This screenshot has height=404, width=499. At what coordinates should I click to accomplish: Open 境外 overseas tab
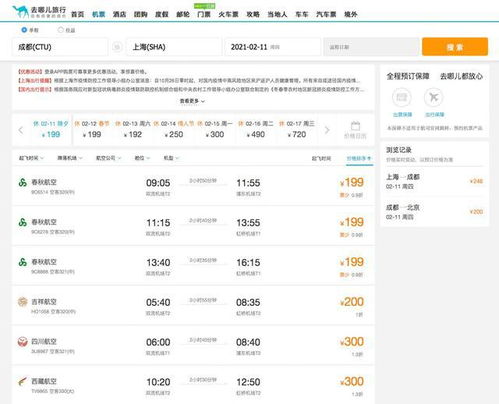[351, 14]
